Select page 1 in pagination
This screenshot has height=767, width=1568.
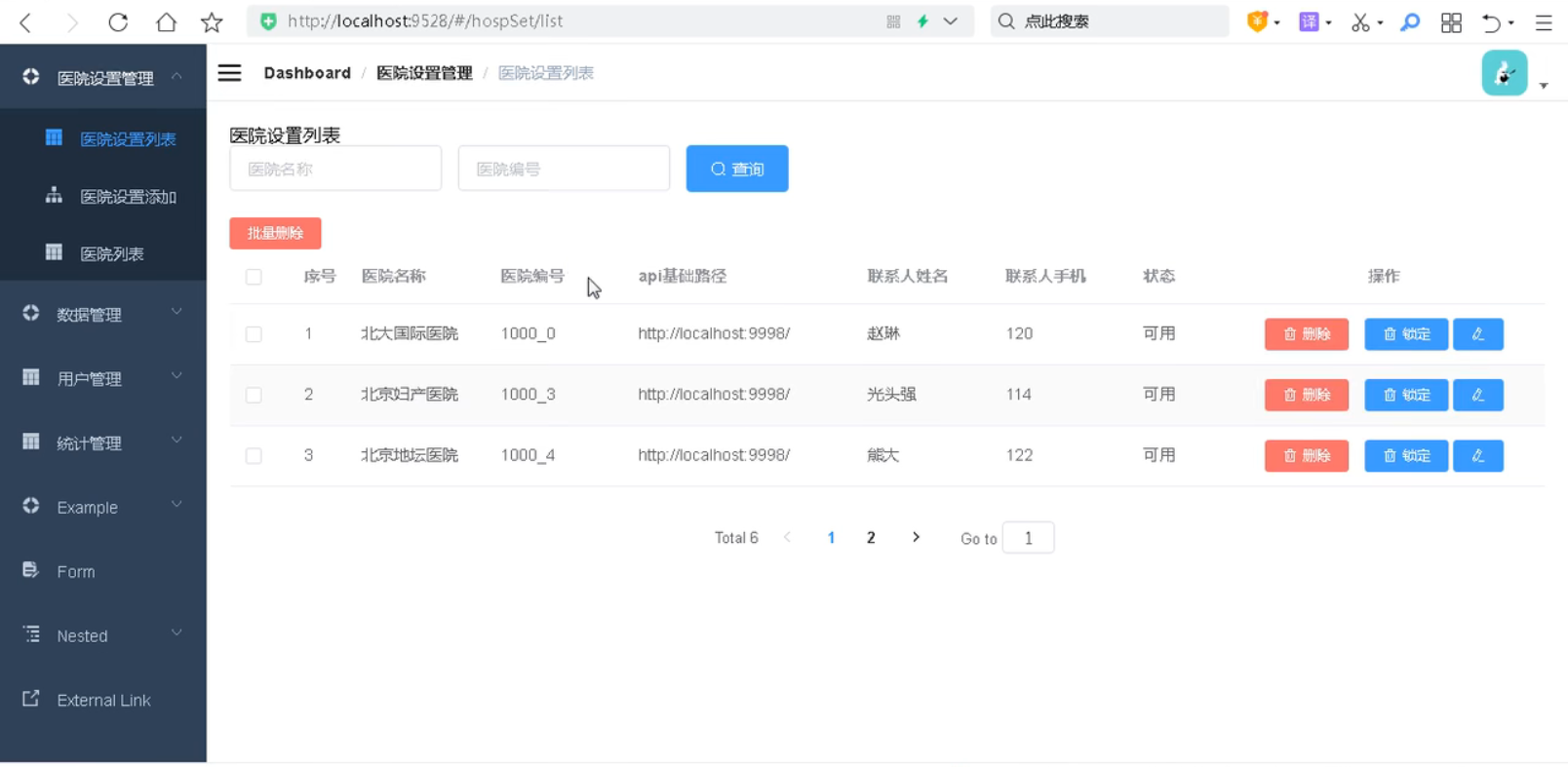pyautogui.click(x=831, y=538)
